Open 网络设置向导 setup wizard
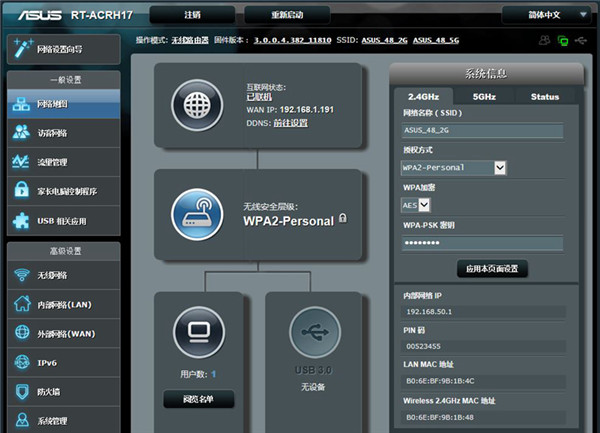This screenshot has width=600, height=433. click(x=60, y=47)
